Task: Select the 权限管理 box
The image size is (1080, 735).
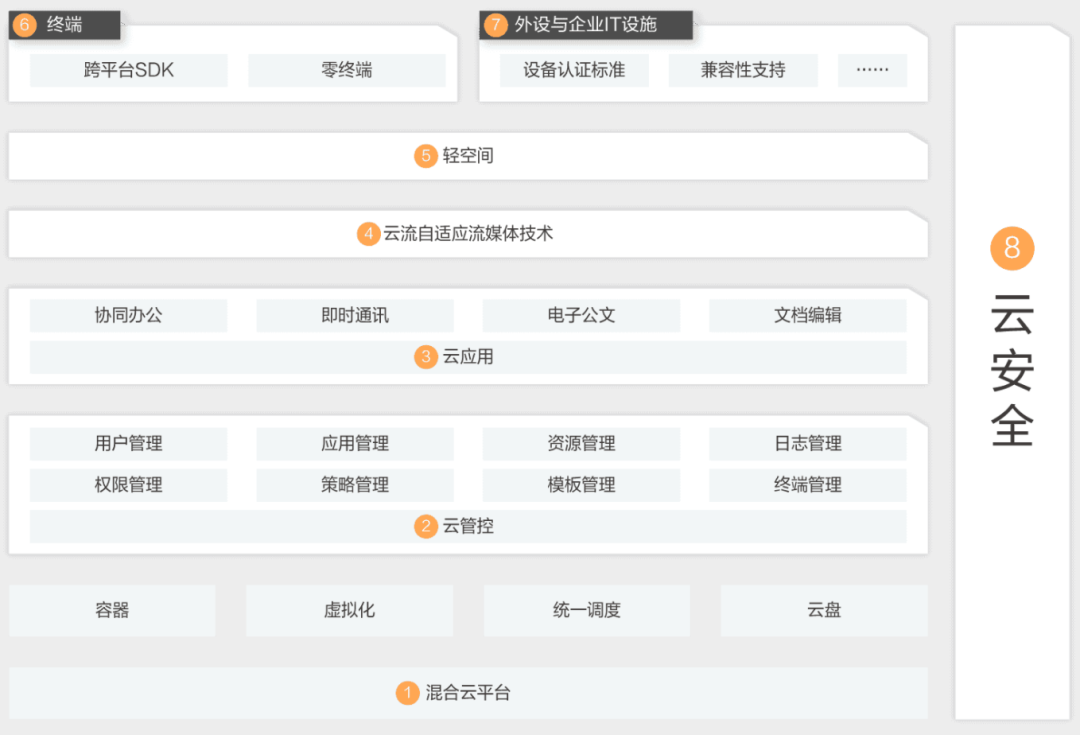Action: tap(129, 485)
